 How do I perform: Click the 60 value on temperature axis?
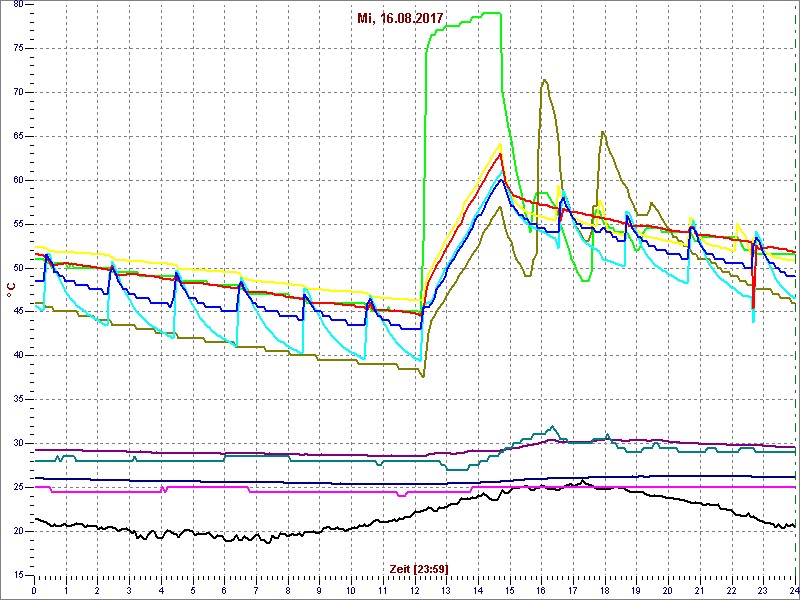tap(17, 180)
